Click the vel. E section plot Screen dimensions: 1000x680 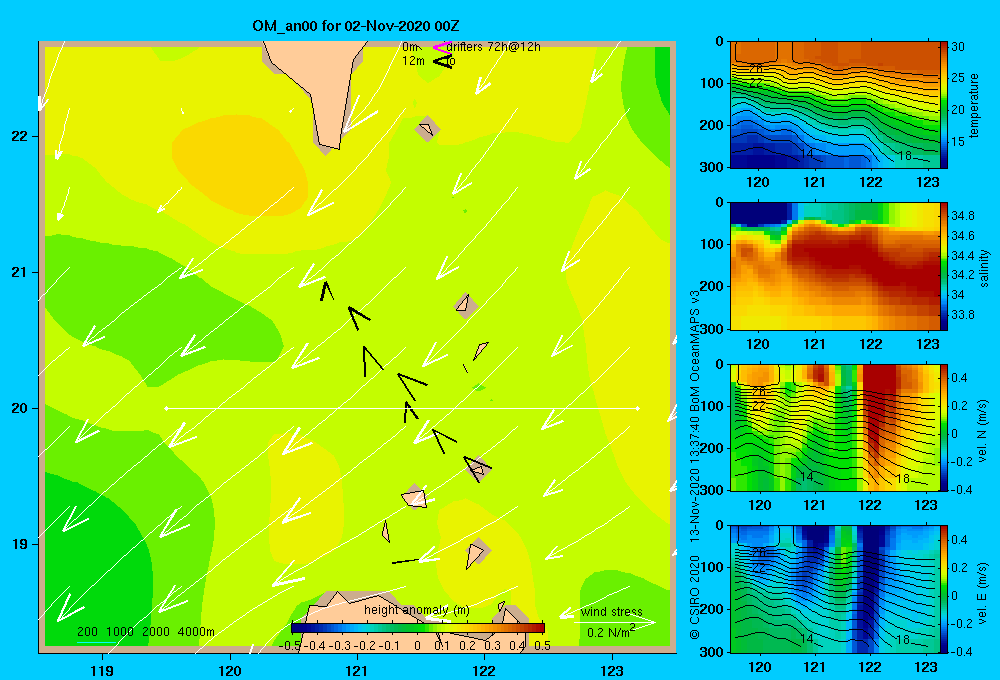point(835,589)
